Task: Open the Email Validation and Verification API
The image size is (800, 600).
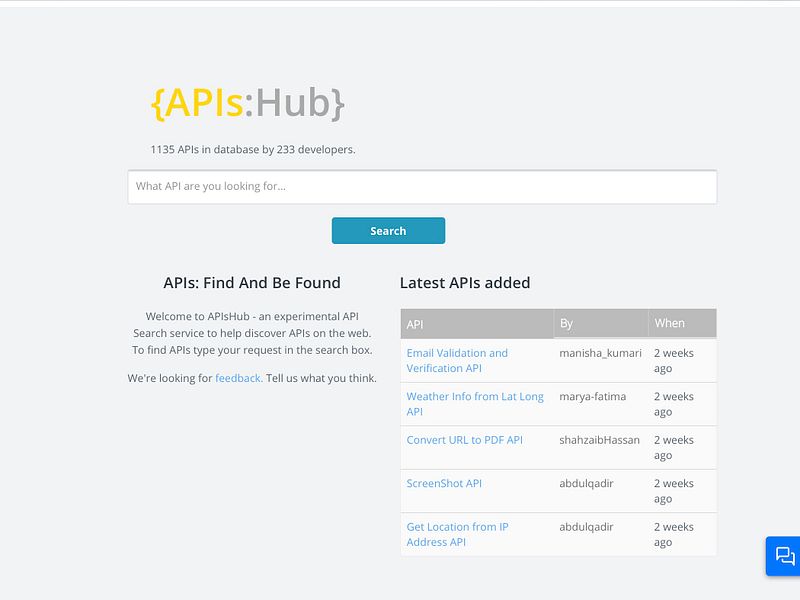Action: coord(456,360)
